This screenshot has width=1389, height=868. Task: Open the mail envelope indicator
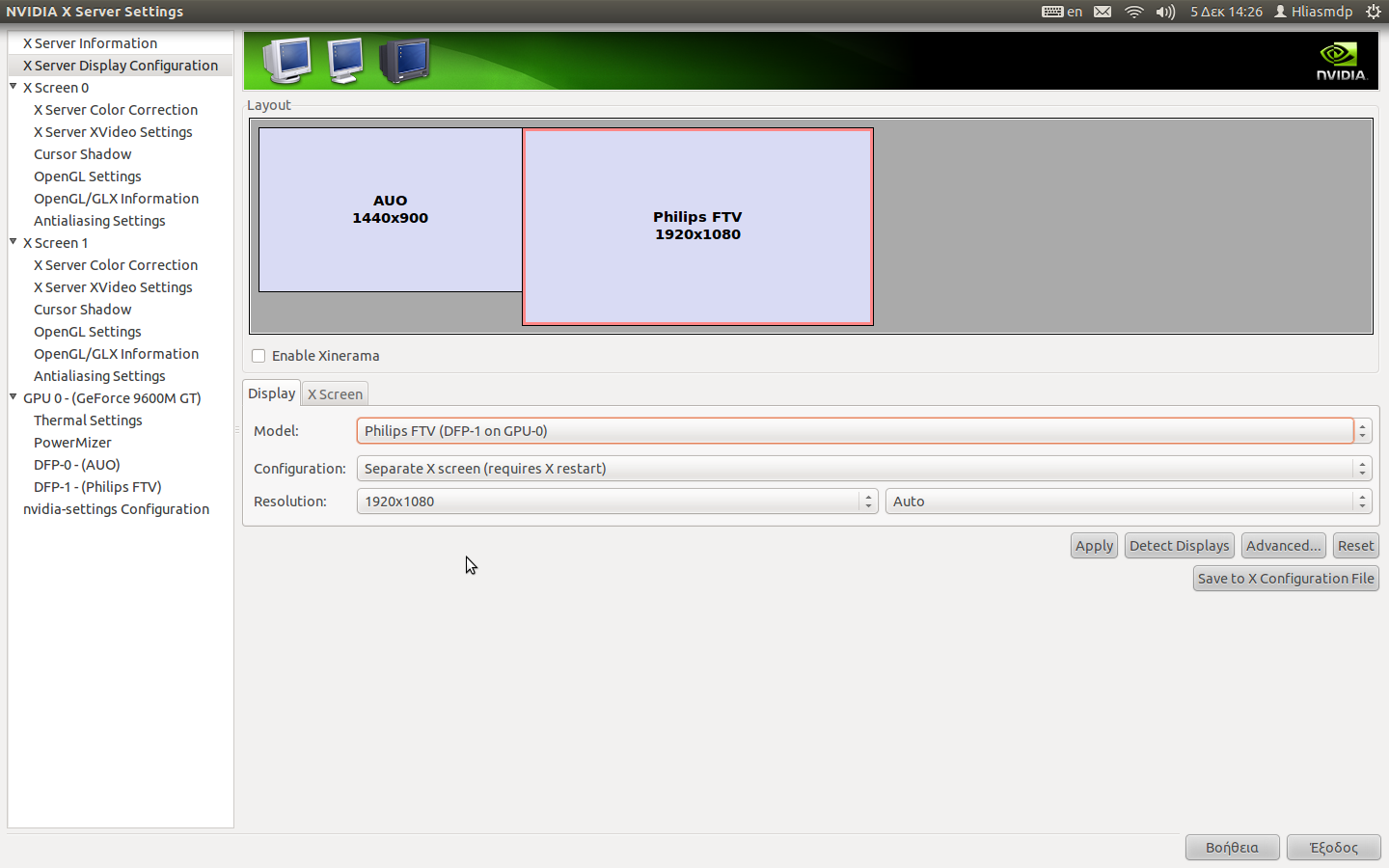[1103, 12]
